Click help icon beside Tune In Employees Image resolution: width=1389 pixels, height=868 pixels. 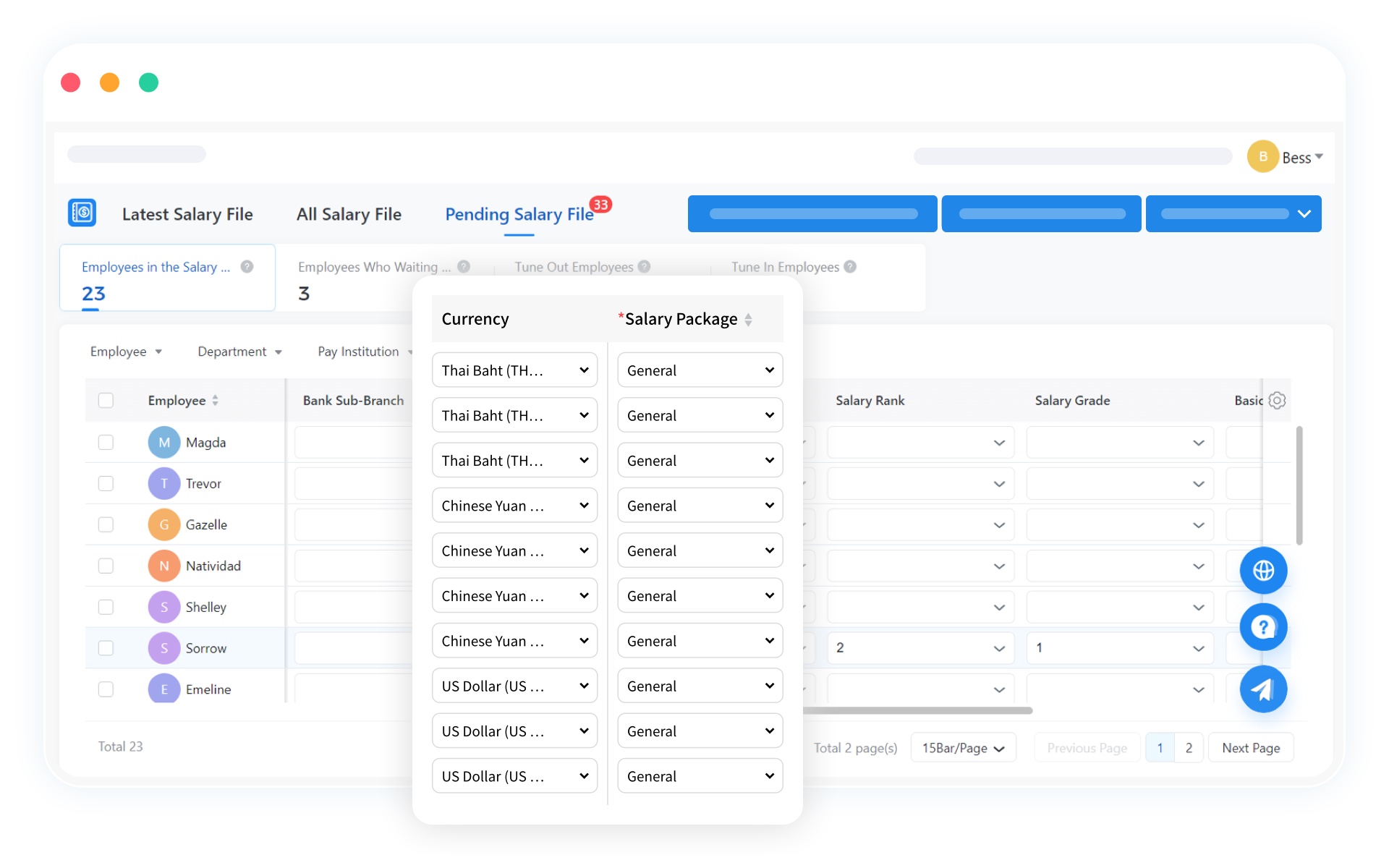(851, 267)
